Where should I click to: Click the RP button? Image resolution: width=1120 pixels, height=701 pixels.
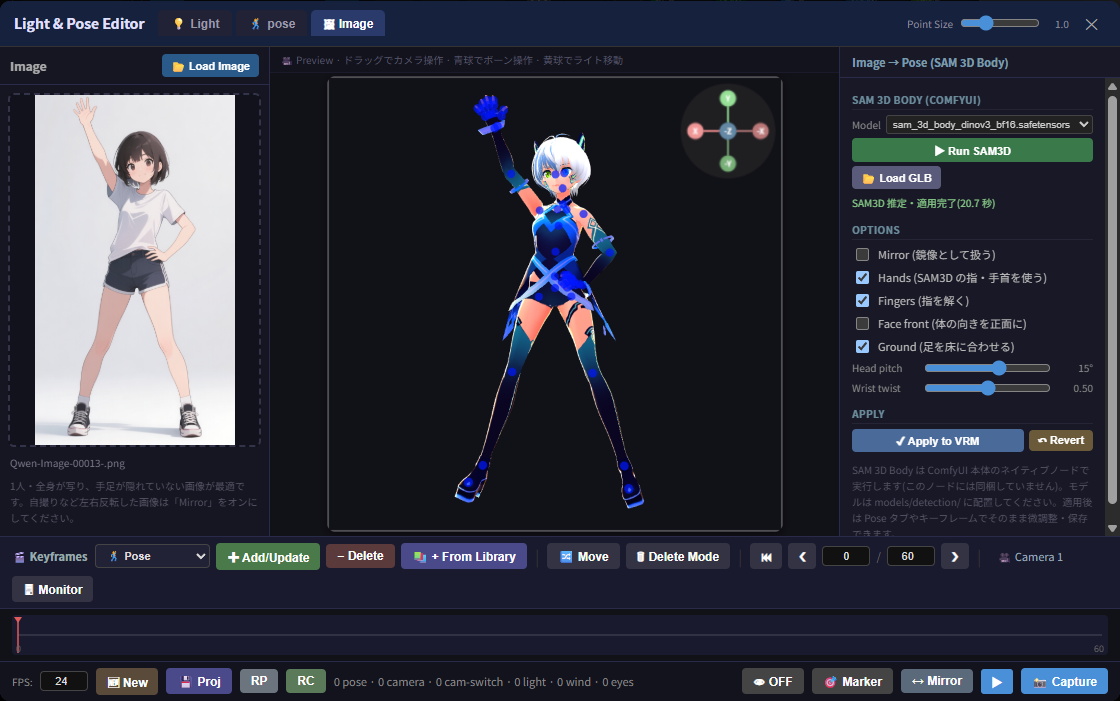click(259, 681)
